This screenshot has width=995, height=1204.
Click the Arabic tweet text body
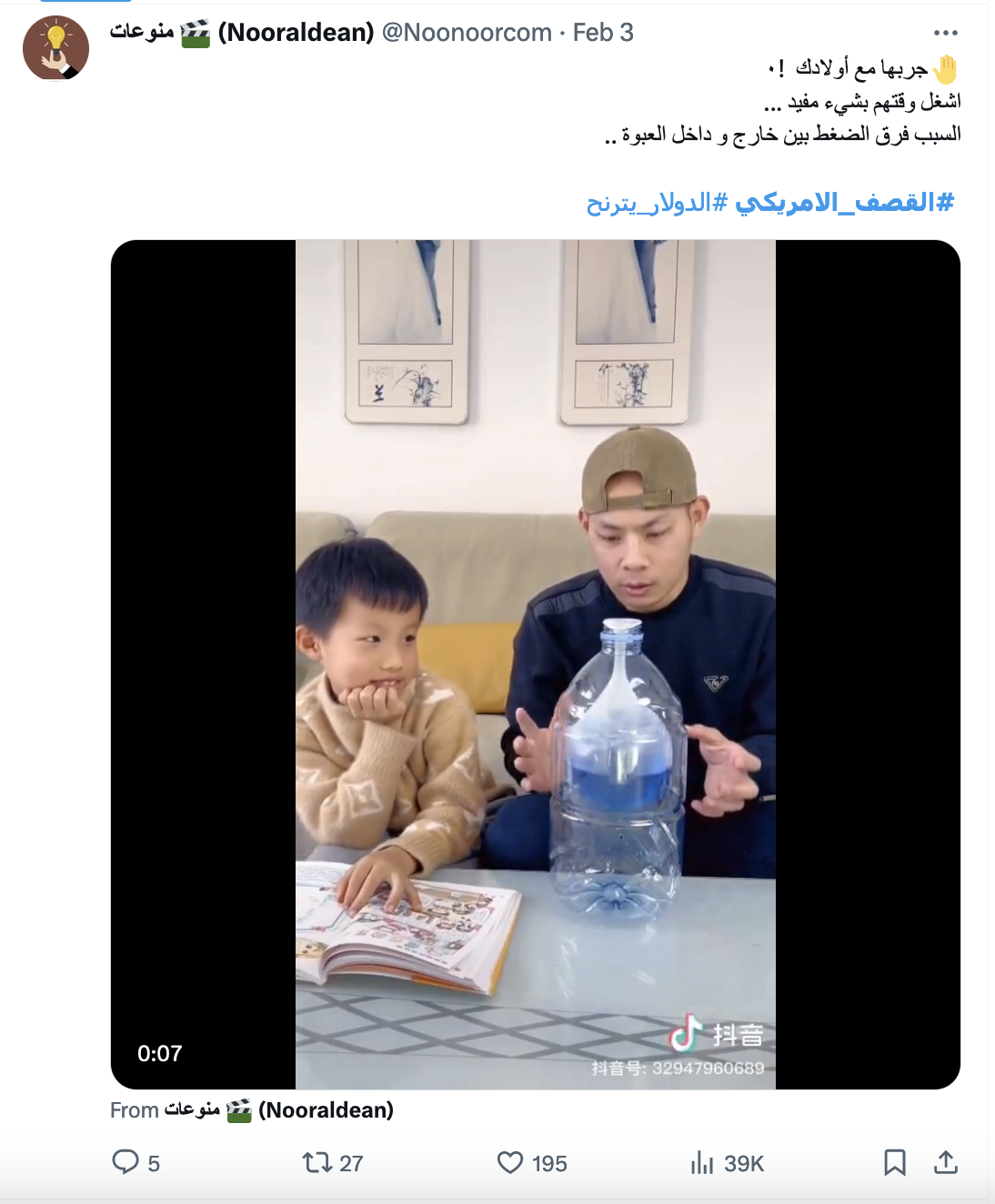(782, 102)
